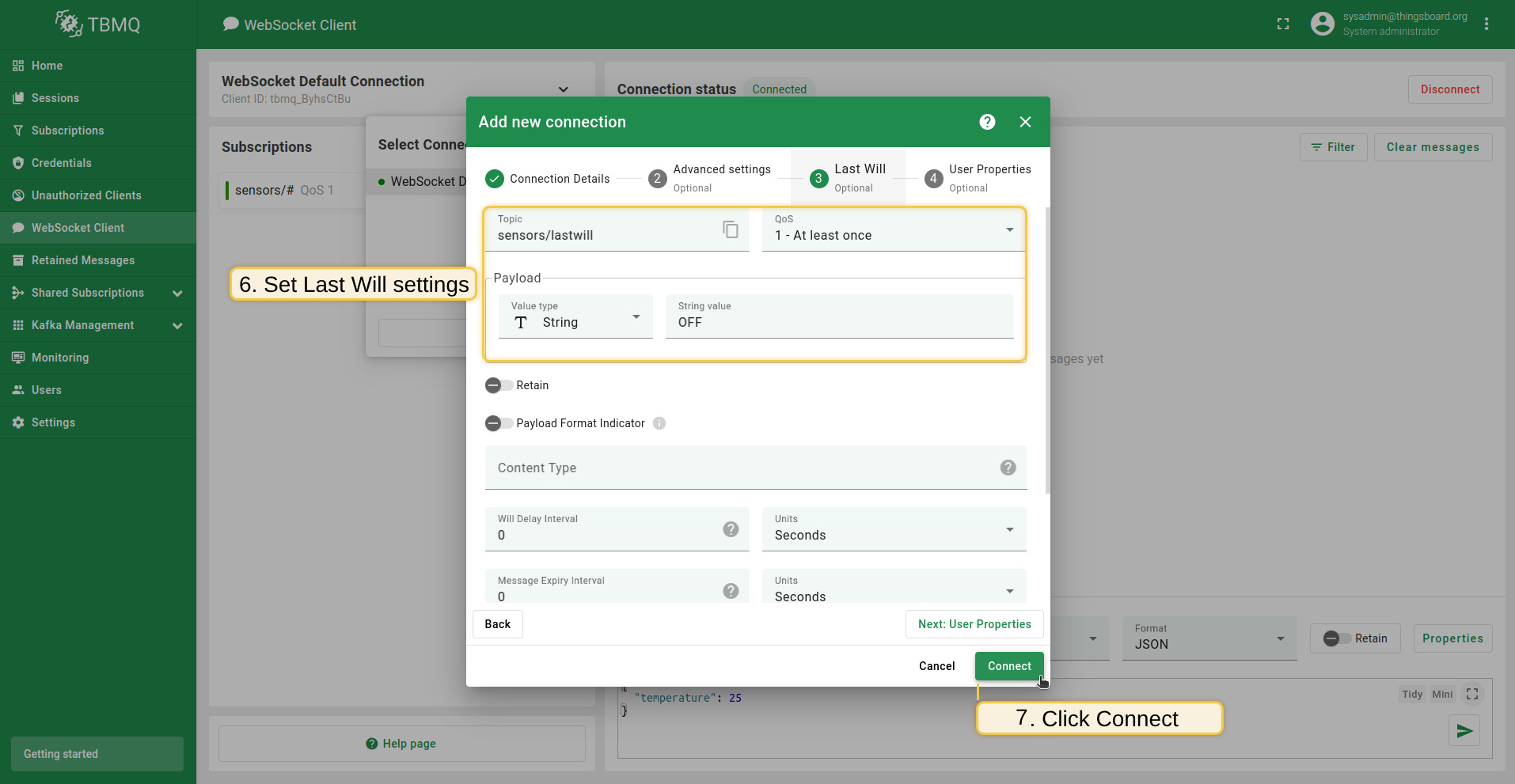1515x784 pixels.
Task: Click the Connect button
Action: [x=1008, y=666]
